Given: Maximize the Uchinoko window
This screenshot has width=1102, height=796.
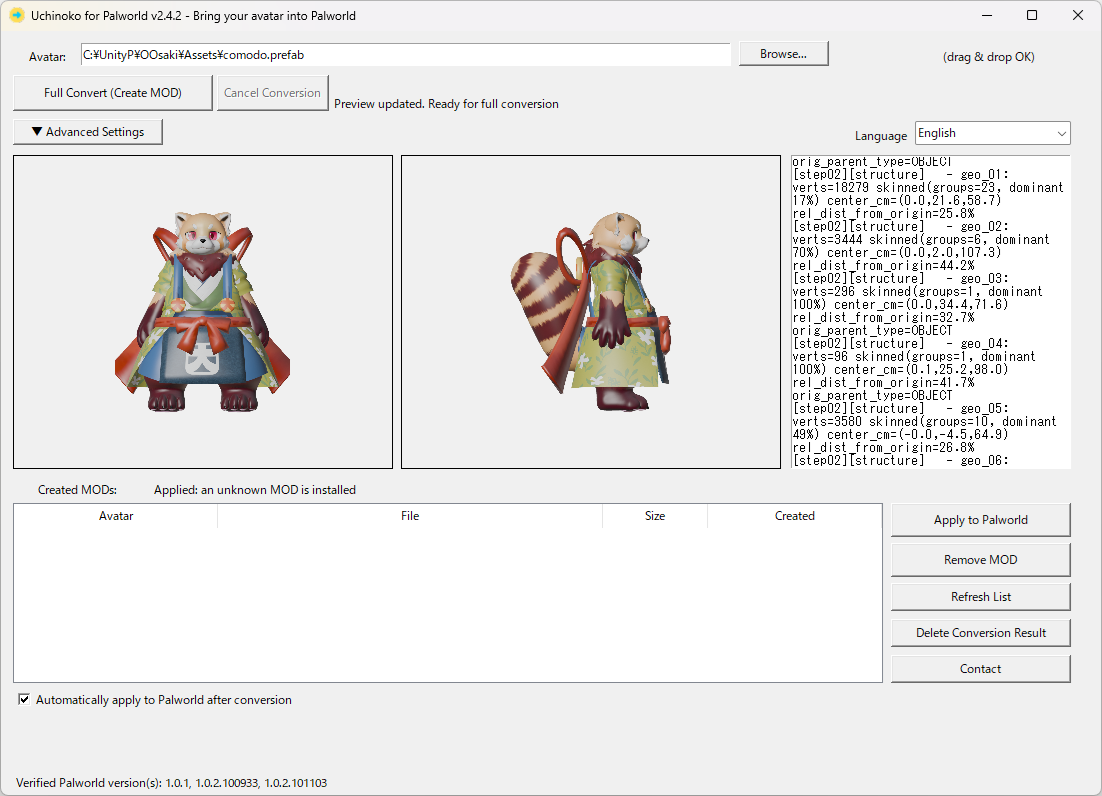Looking at the screenshot, I should pyautogui.click(x=1032, y=15).
